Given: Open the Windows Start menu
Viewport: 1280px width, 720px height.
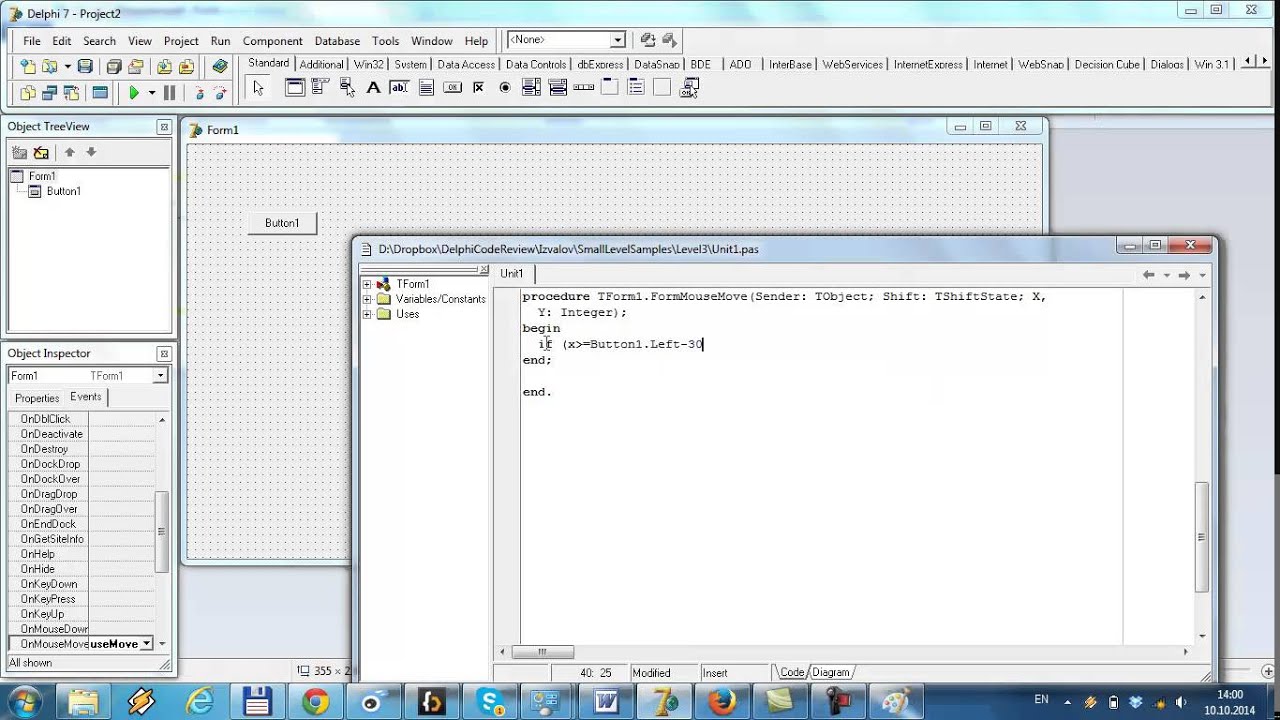Looking at the screenshot, I should pos(24,700).
